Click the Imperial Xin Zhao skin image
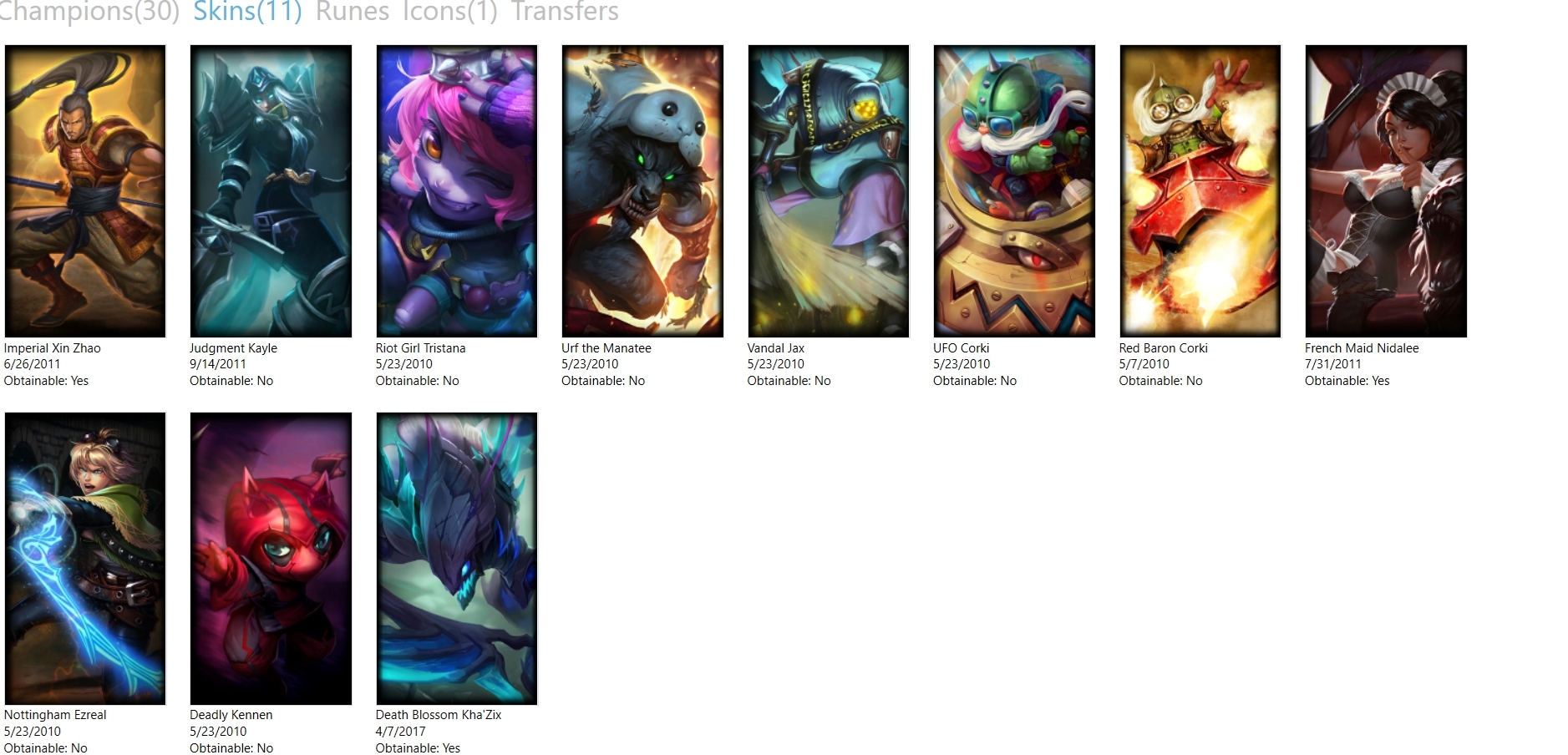Image resolution: width=1568 pixels, height=755 pixels. [85, 191]
